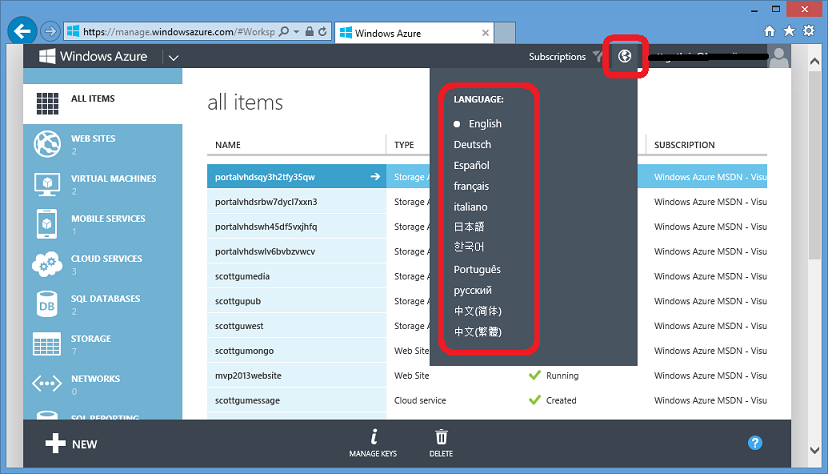Sort by the TYPE column header
The height and width of the screenshot is (474, 828).
coord(404,145)
